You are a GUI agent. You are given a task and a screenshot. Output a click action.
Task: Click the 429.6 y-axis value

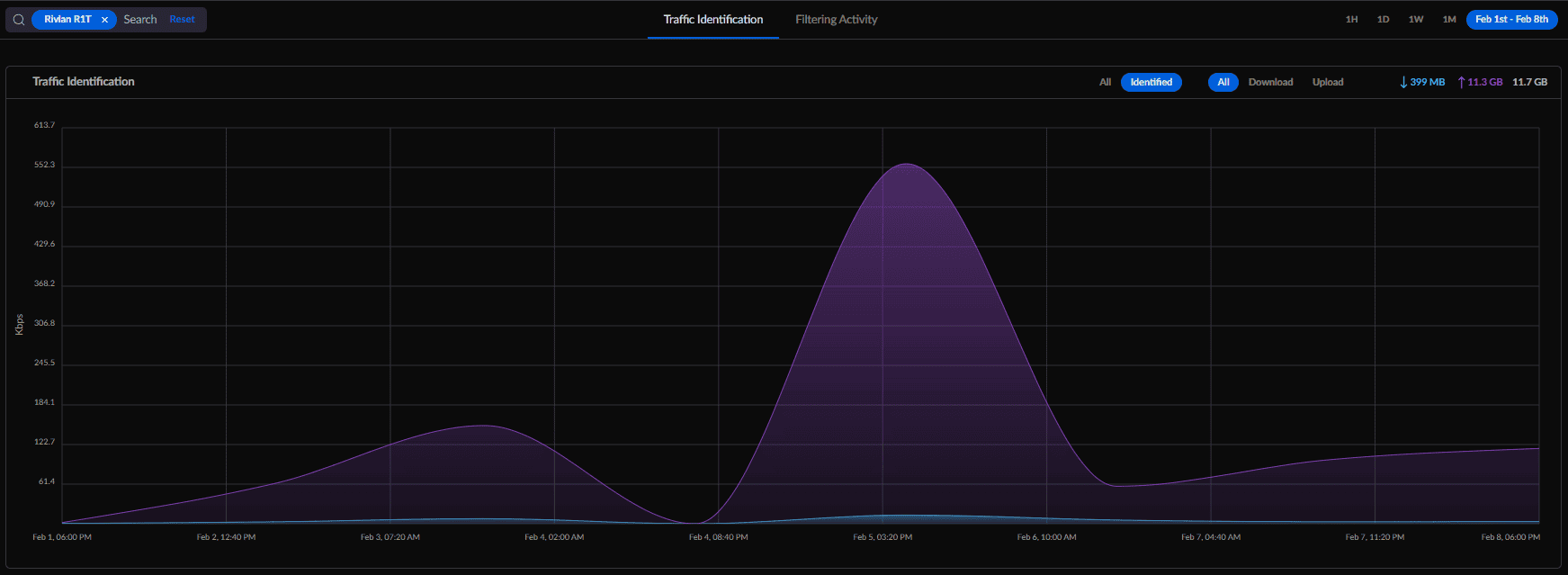pos(44,244)
